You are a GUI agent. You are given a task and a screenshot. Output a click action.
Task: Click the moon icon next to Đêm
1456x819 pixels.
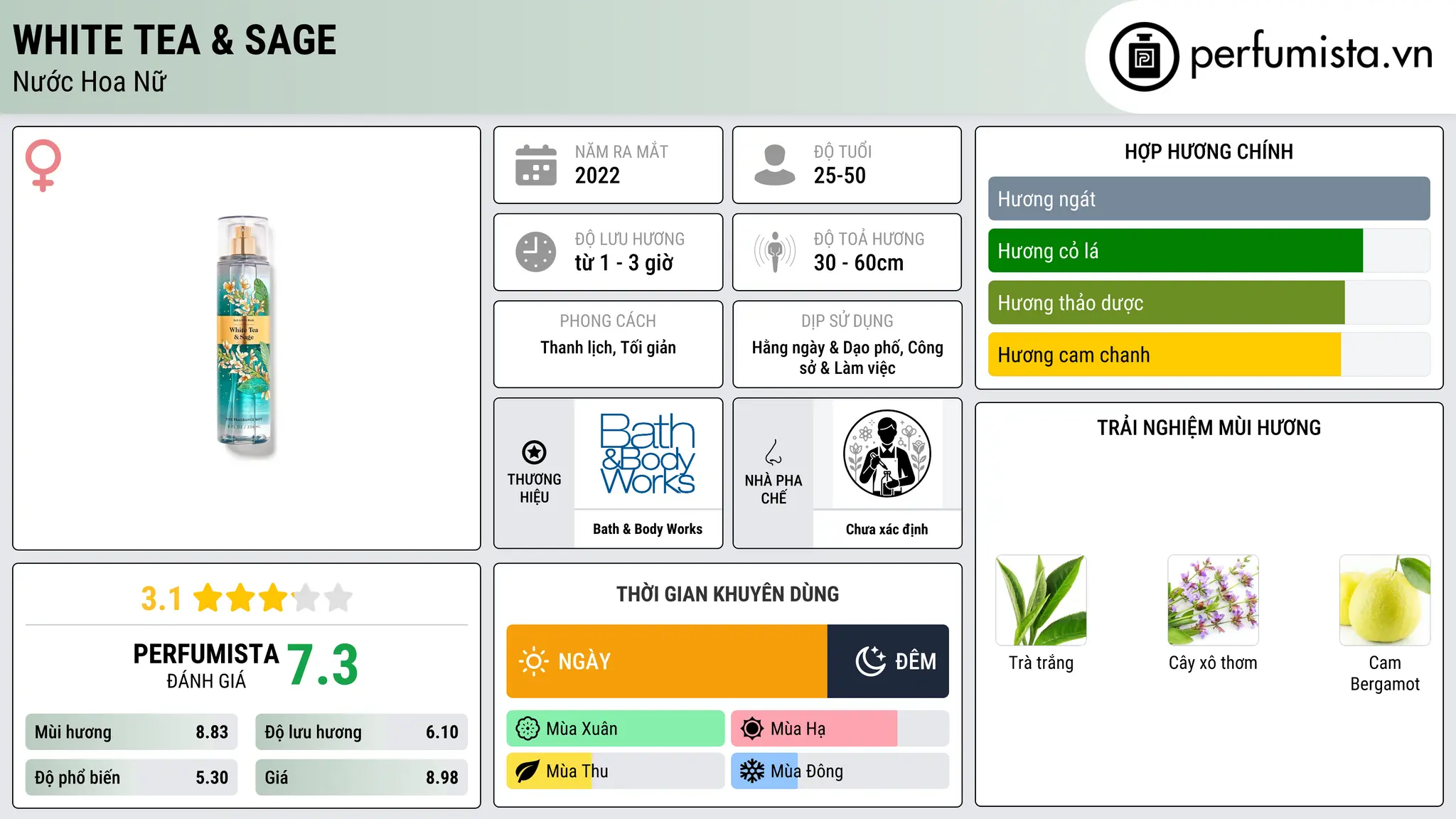click(871, 661)
